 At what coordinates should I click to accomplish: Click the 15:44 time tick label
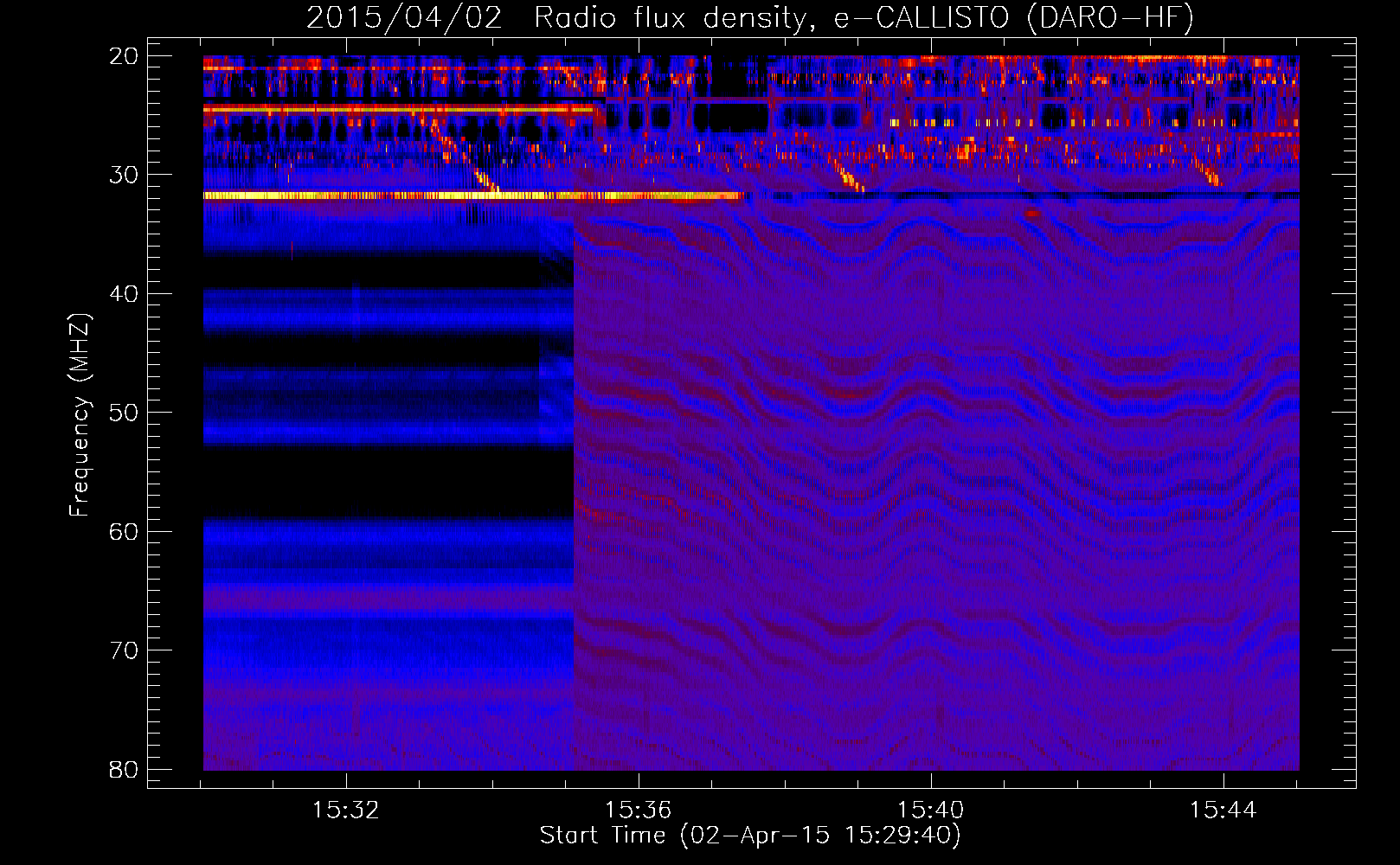[x=1223, y=811]
